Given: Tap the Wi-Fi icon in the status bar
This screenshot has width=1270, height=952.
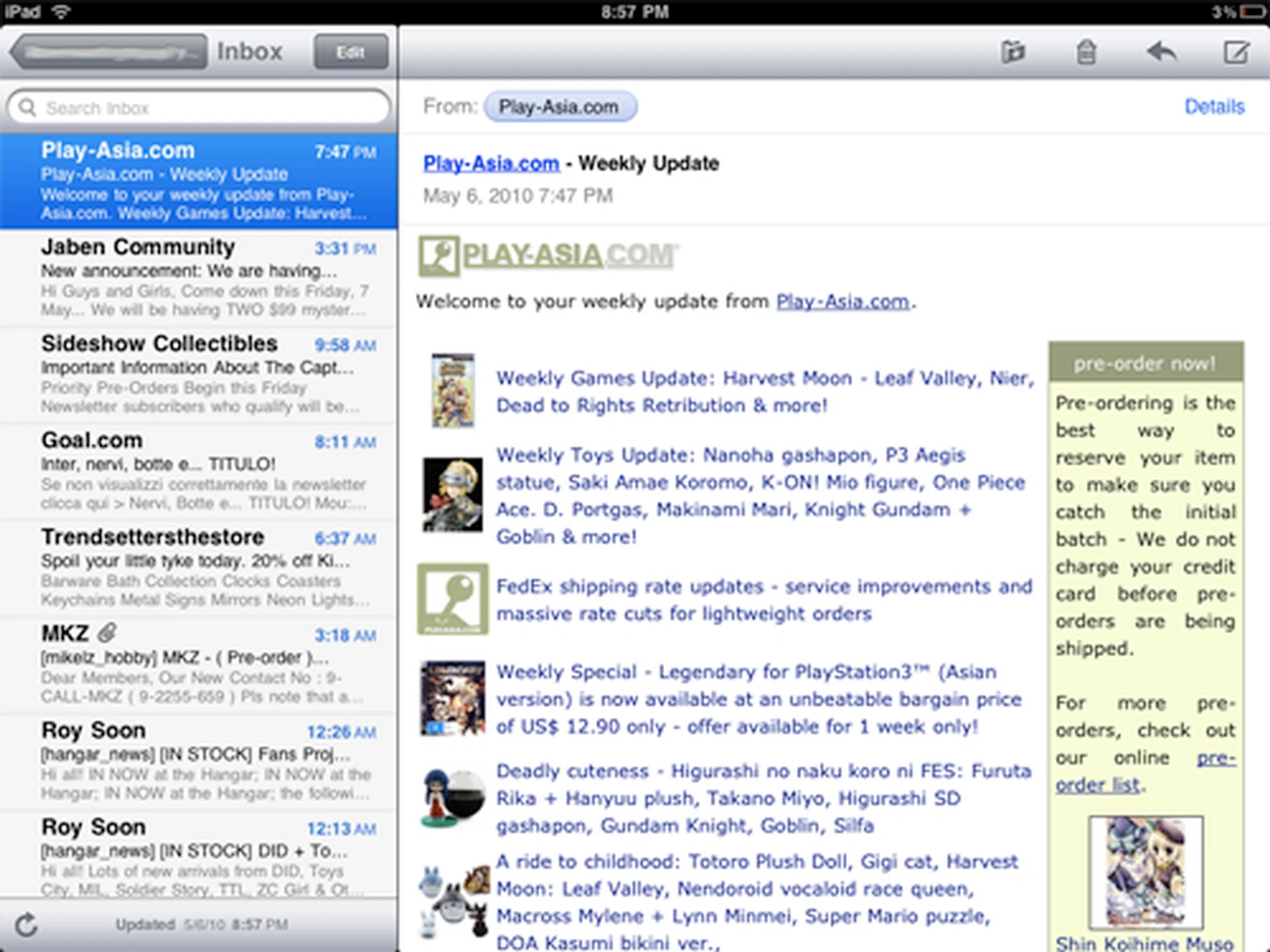Looking at the screenshot, I should click(x=62, y=11).
